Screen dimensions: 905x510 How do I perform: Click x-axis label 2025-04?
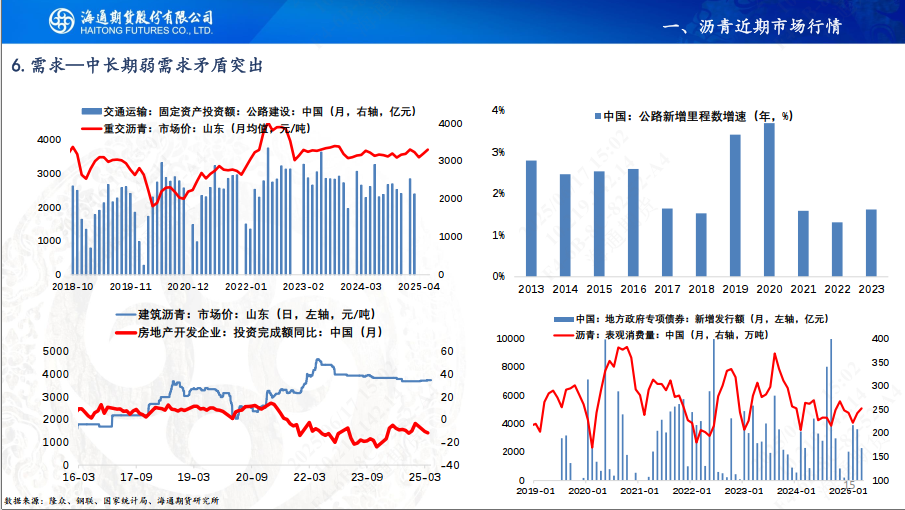click(x=419, y=287)
